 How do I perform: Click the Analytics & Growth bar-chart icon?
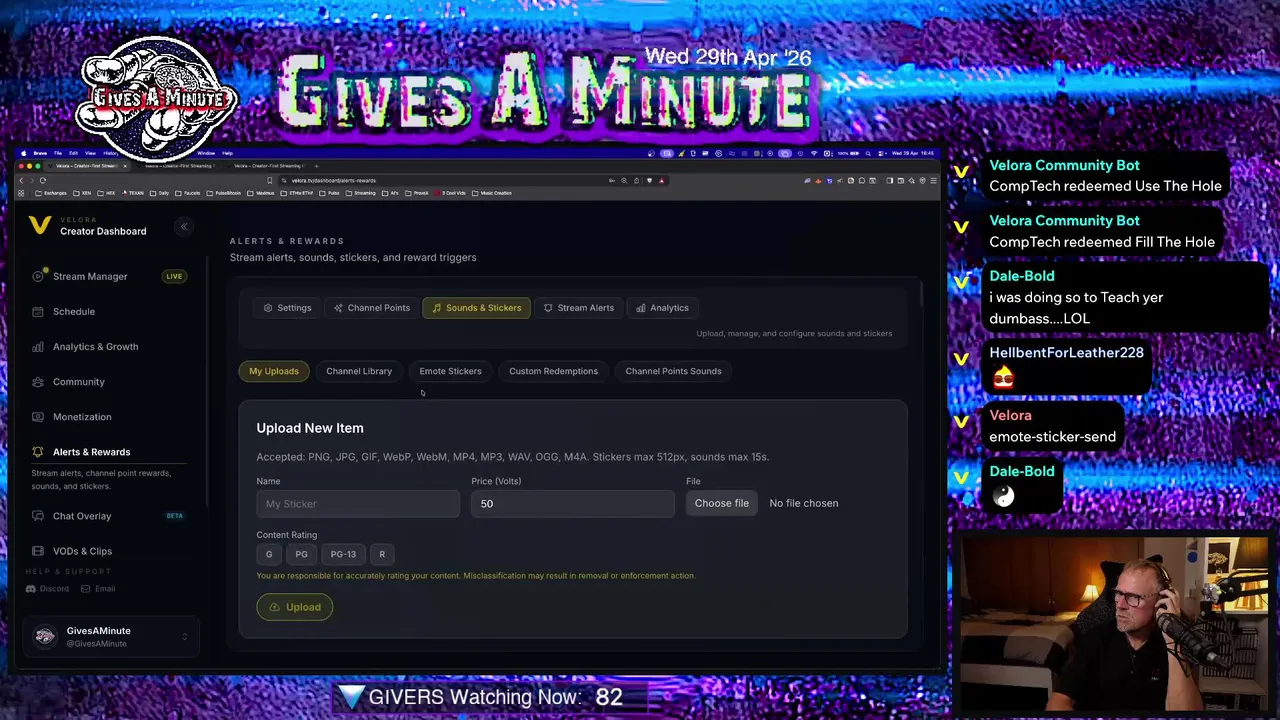38,346
